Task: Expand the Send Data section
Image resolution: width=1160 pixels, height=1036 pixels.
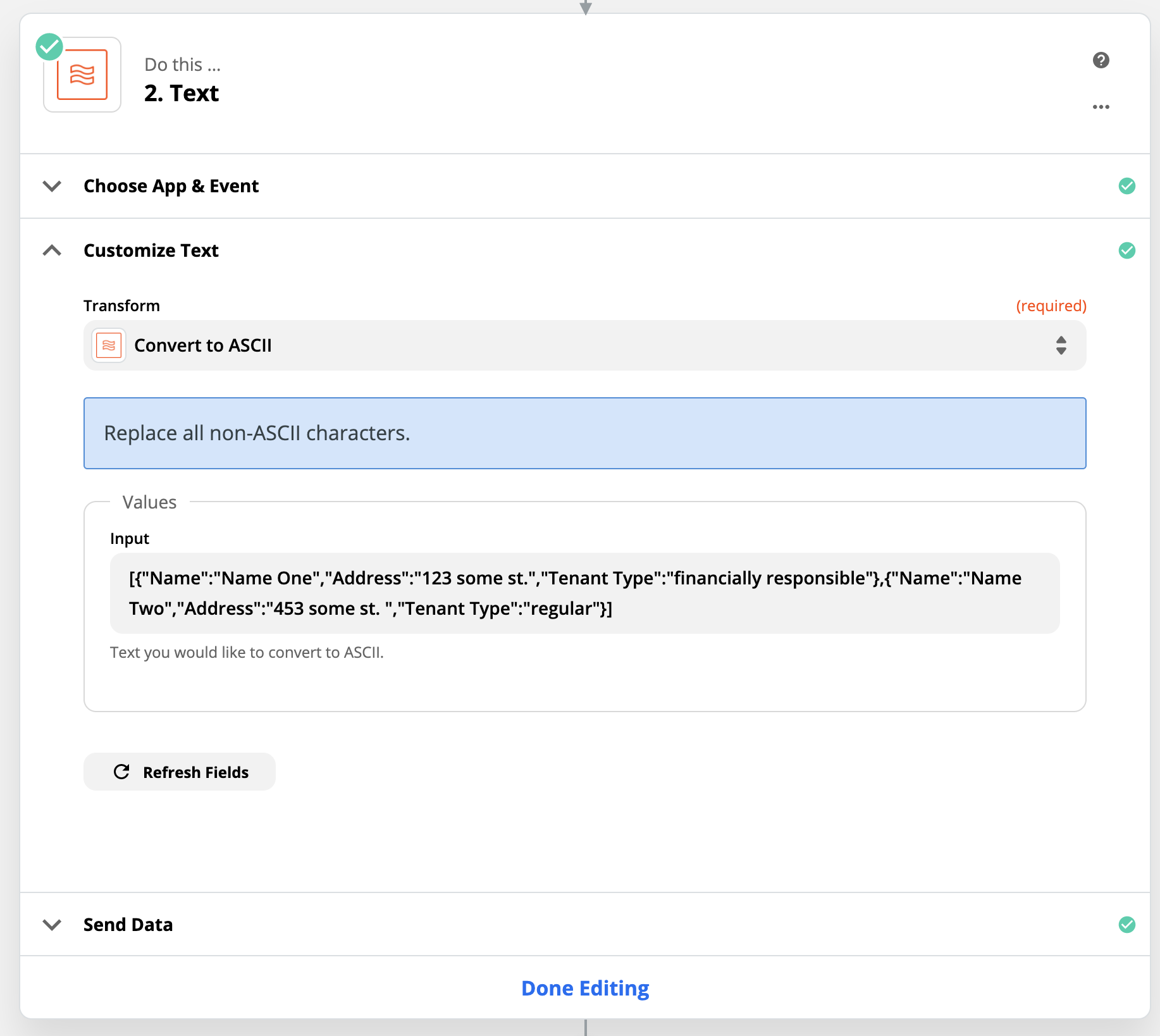Action: (x=52, y=925)
